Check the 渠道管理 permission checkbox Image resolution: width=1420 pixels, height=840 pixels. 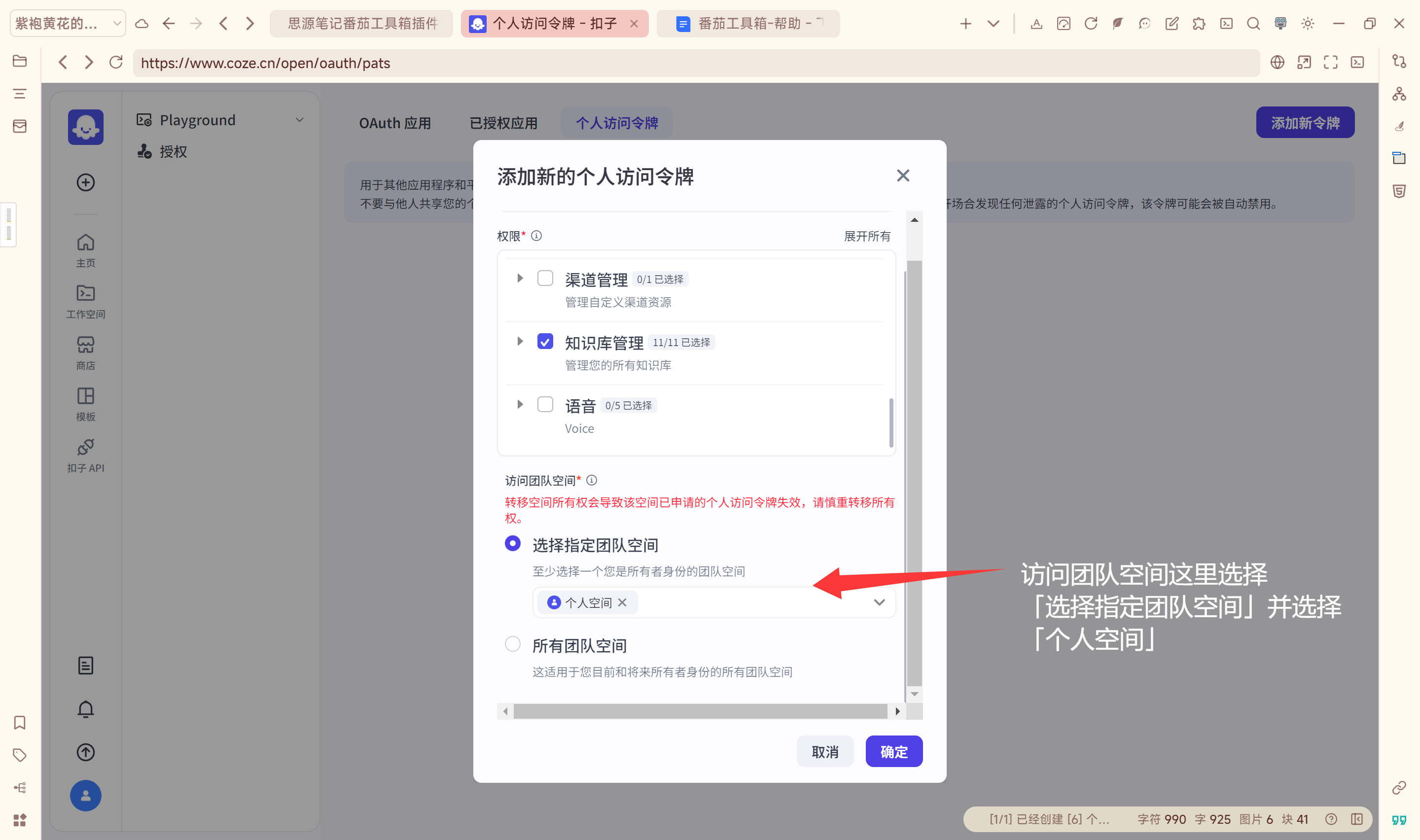[544, 278]
